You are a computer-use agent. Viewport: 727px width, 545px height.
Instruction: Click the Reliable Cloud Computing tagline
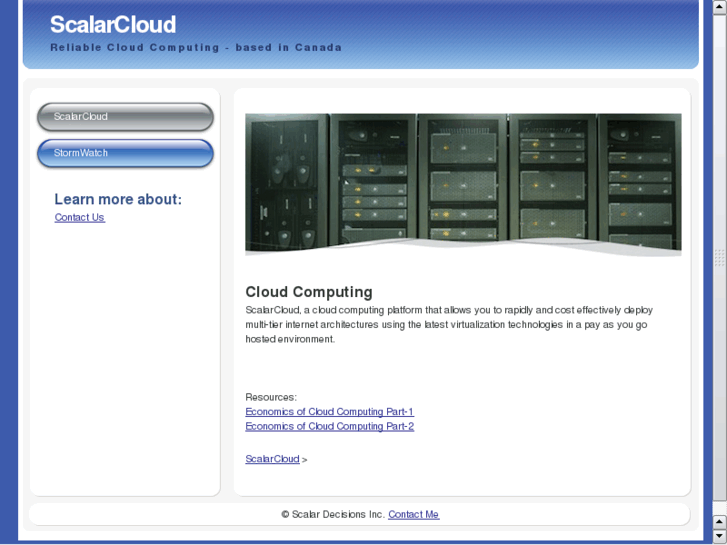(196, 47)
